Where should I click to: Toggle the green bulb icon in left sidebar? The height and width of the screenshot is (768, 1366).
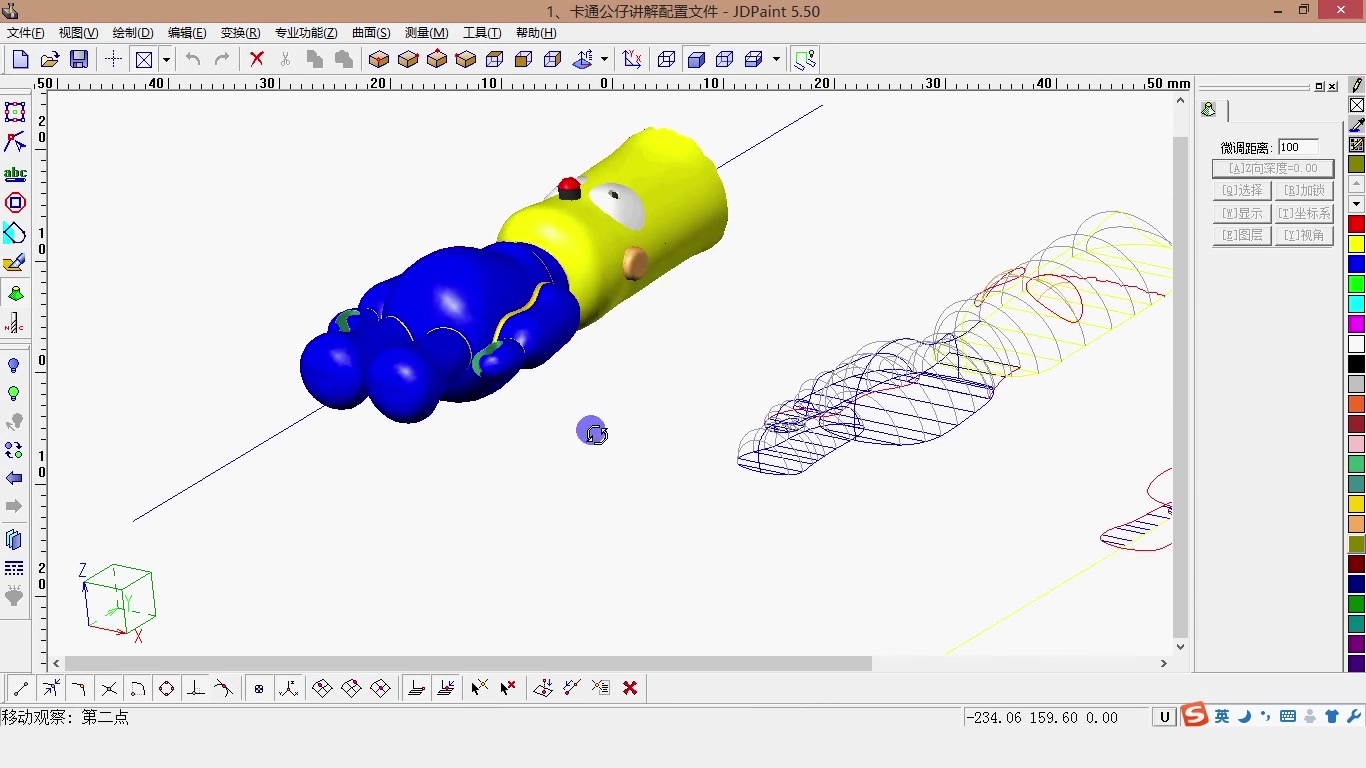pyautogui.click(x=14, y=394)
